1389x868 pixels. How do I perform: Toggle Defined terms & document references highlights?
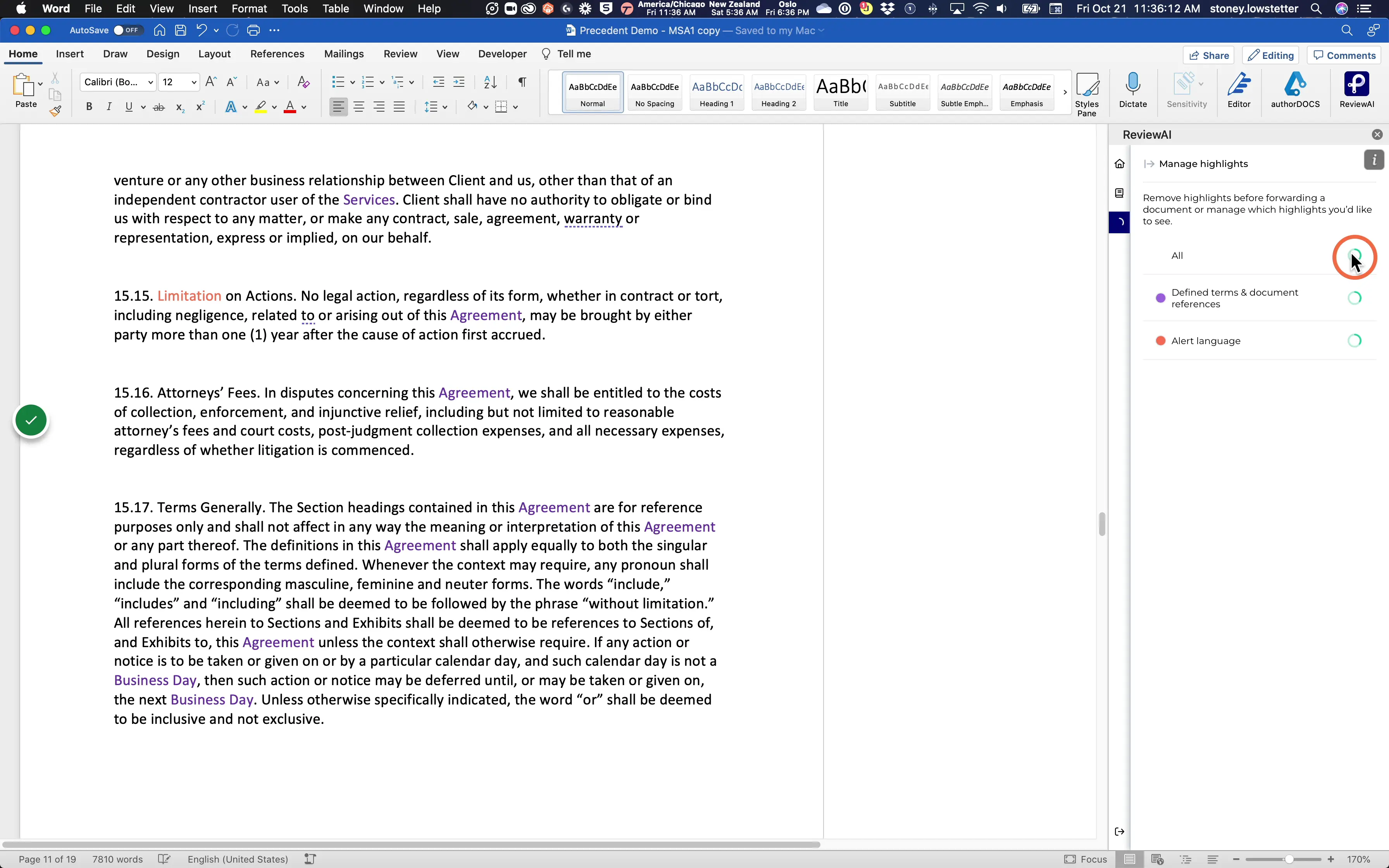[x=1355, y=298]
